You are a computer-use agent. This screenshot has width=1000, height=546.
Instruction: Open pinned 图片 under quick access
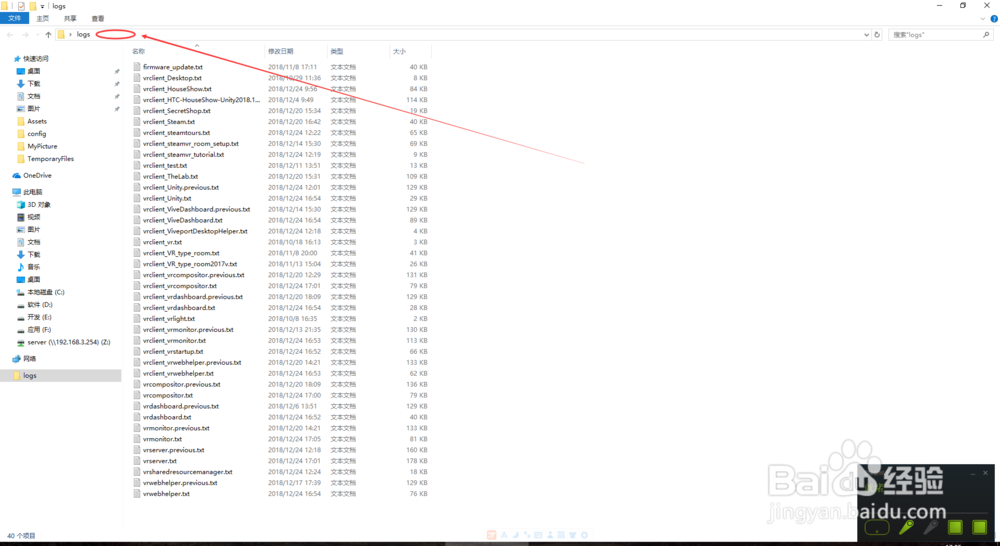click(34, 108)
